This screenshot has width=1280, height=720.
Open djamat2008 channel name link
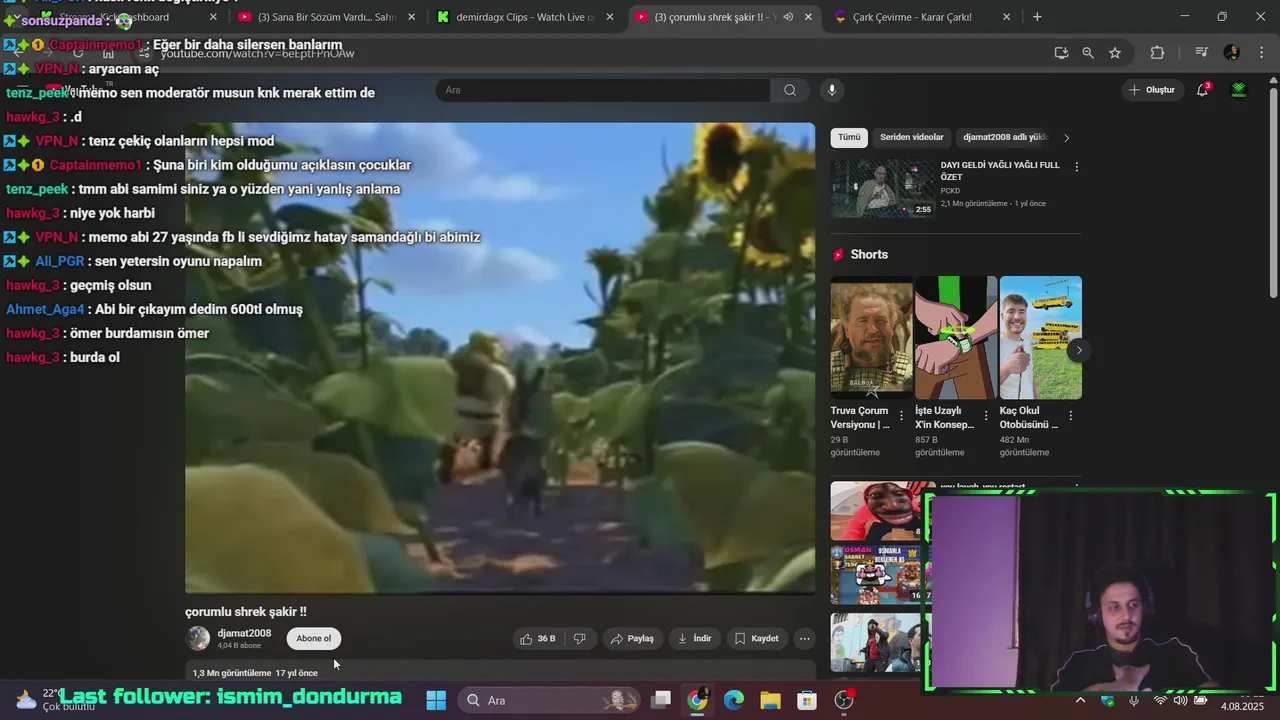244,633
